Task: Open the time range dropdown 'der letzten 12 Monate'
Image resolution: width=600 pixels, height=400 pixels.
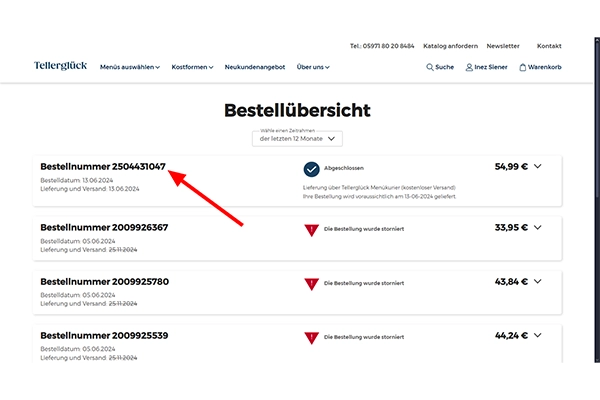Action: pos(300,139)
